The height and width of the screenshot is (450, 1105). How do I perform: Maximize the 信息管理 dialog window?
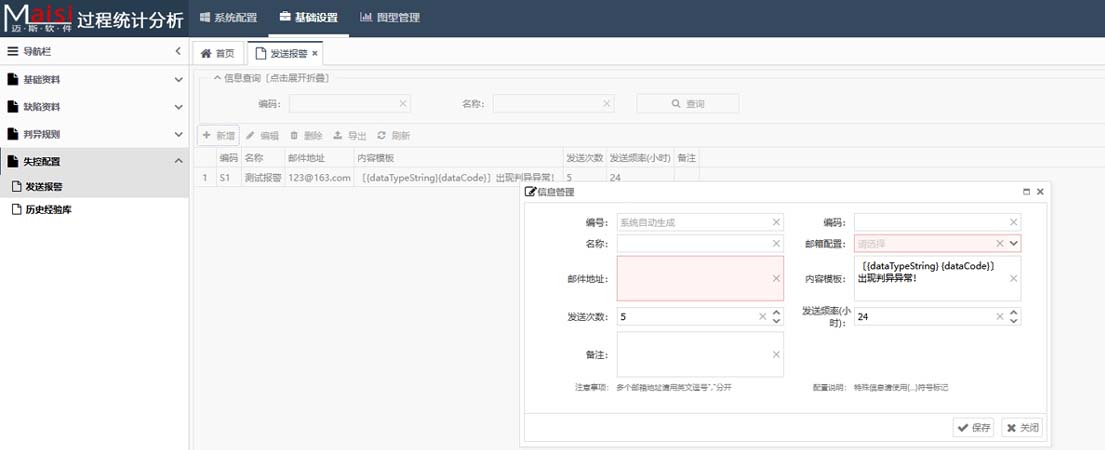click(1026, 191)
